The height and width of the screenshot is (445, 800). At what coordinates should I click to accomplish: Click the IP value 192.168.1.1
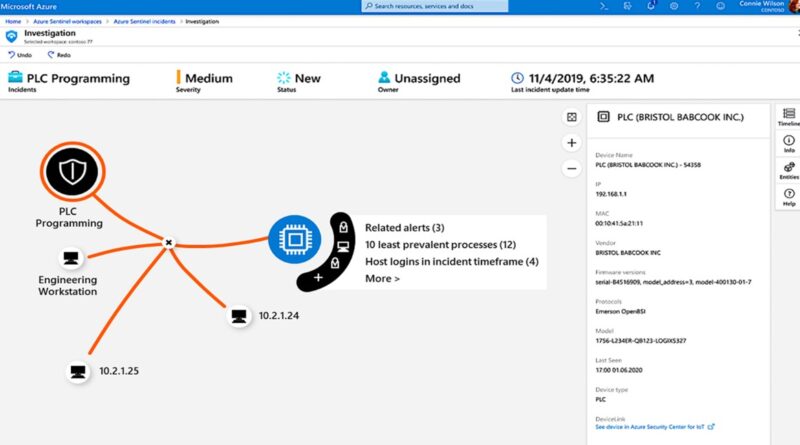[x=611, y=194]
